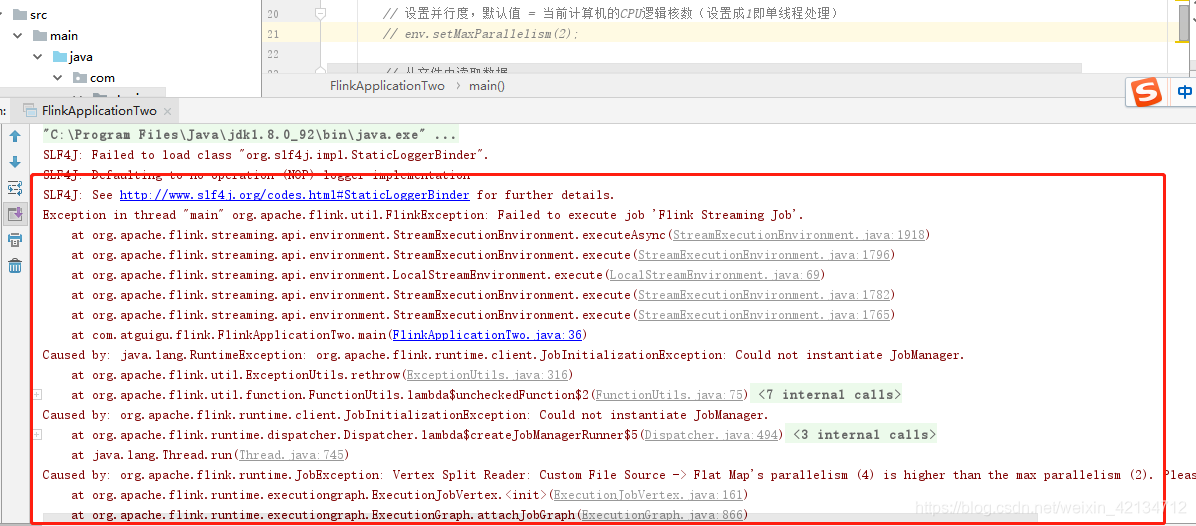Click the "Caused by: ...client.JobInitializationException" line

point(405,415)
